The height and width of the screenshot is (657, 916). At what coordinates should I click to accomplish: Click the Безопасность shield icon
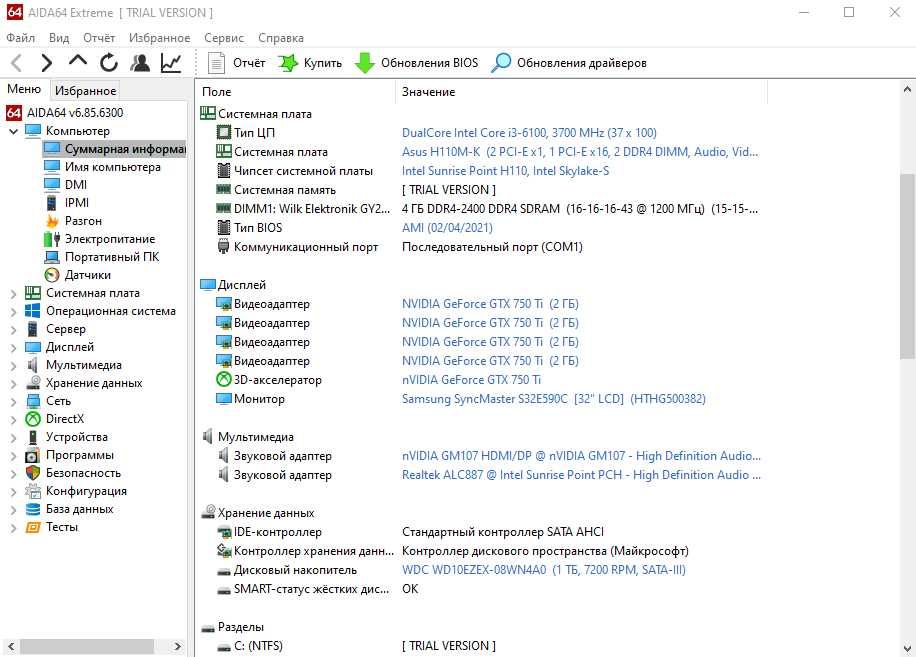[x=33, y=473]
